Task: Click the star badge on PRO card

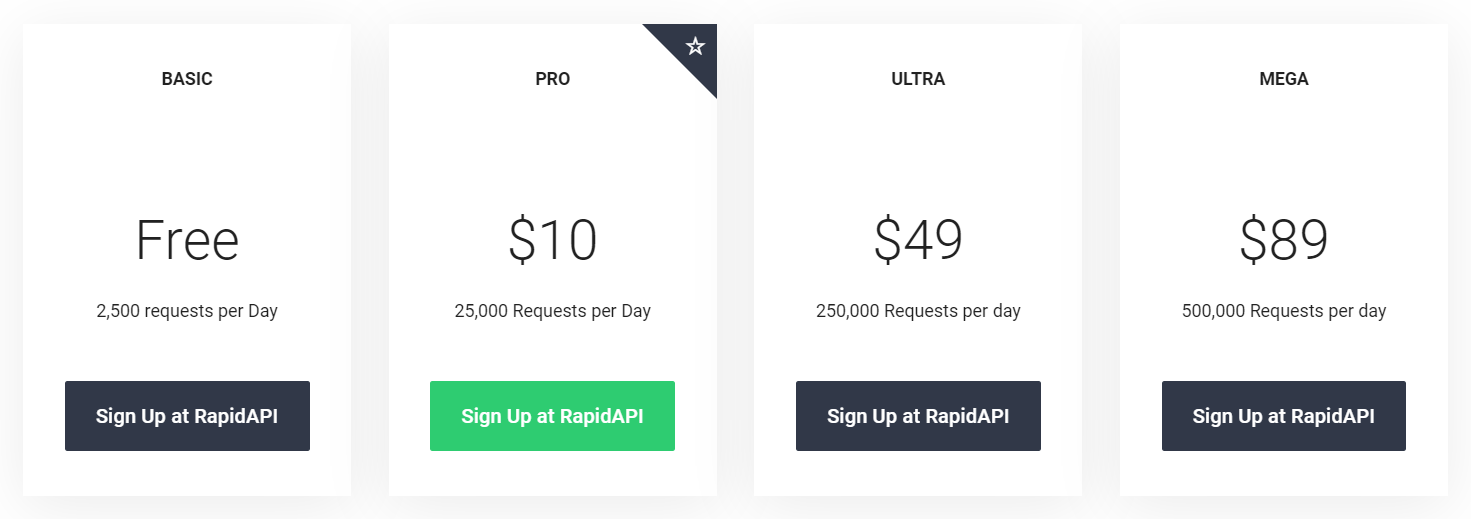Action: (x=696, y=46)
